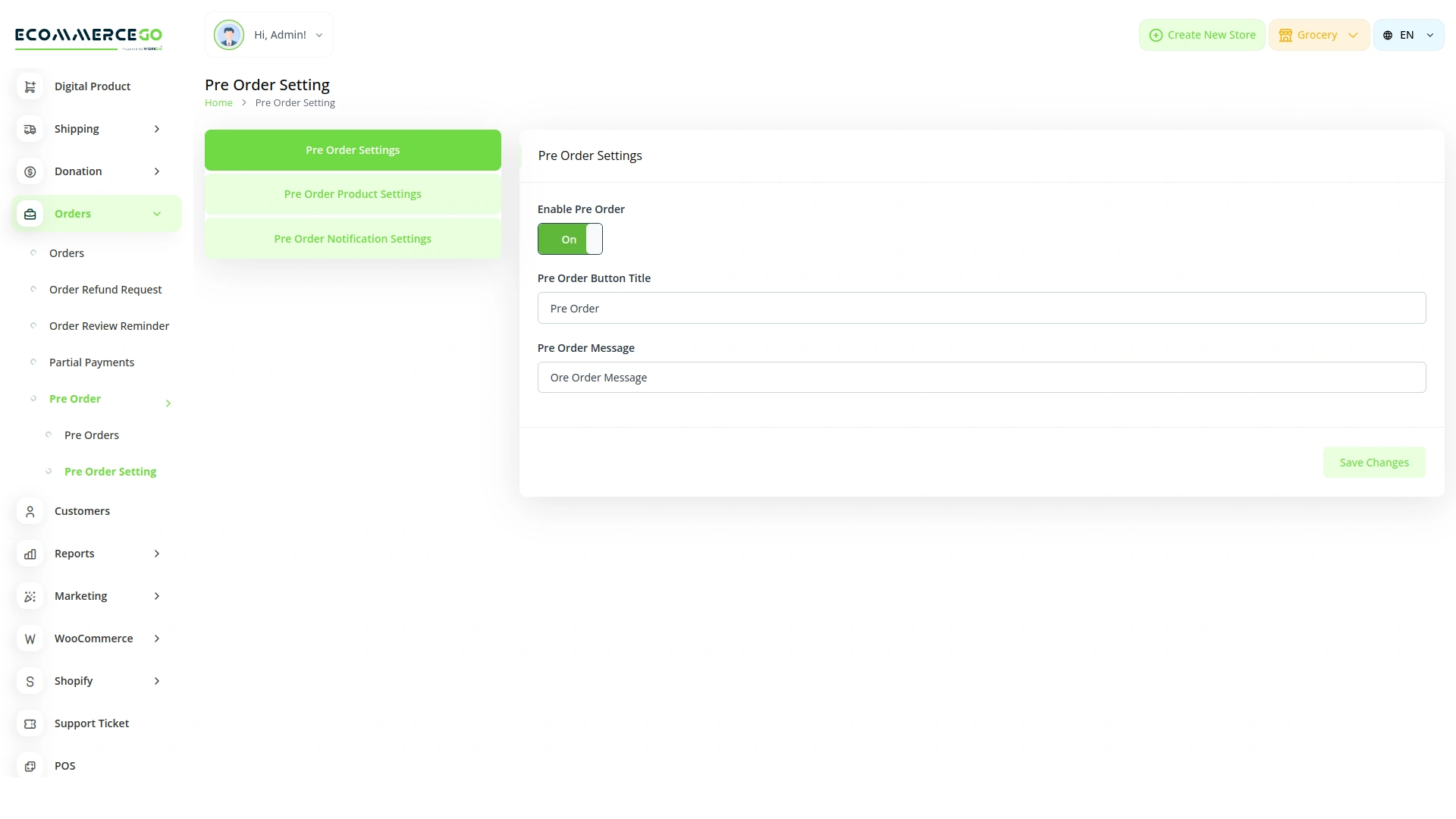Select the Customers icon
The width and height of the screenshot is (1456, 819).
(30, 511)
